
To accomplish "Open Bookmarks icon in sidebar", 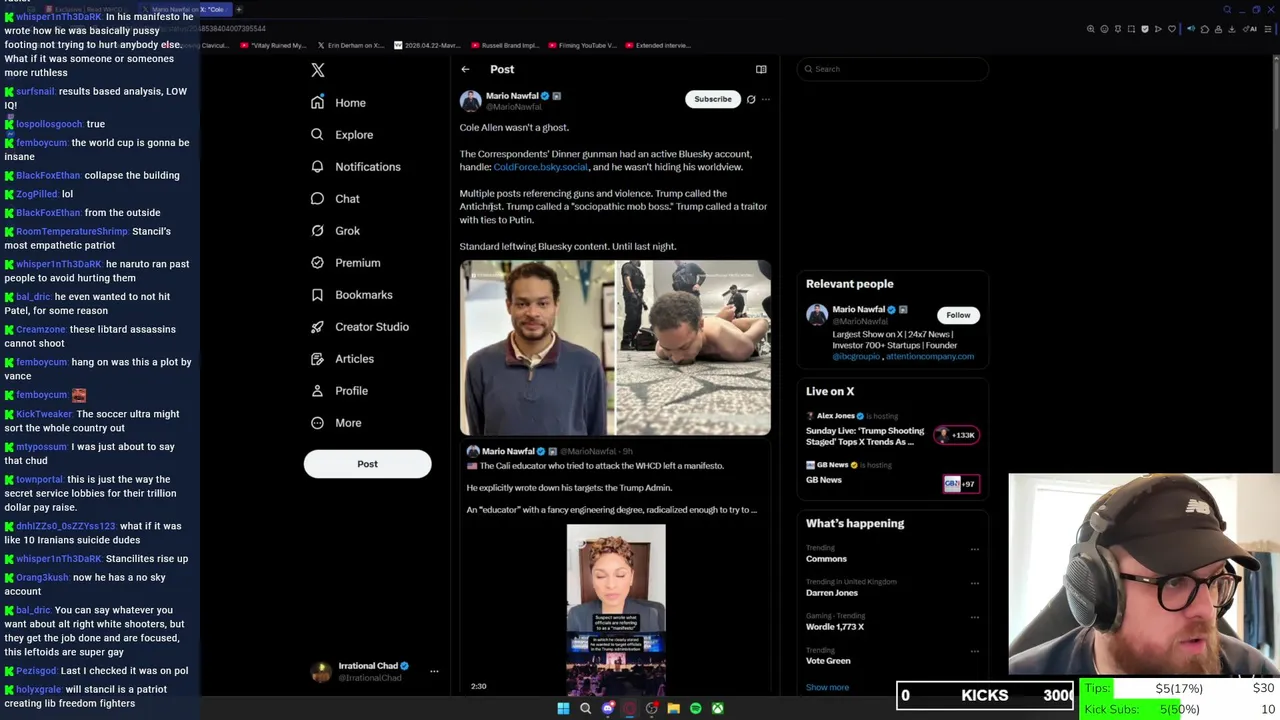I will pos(317,295).
